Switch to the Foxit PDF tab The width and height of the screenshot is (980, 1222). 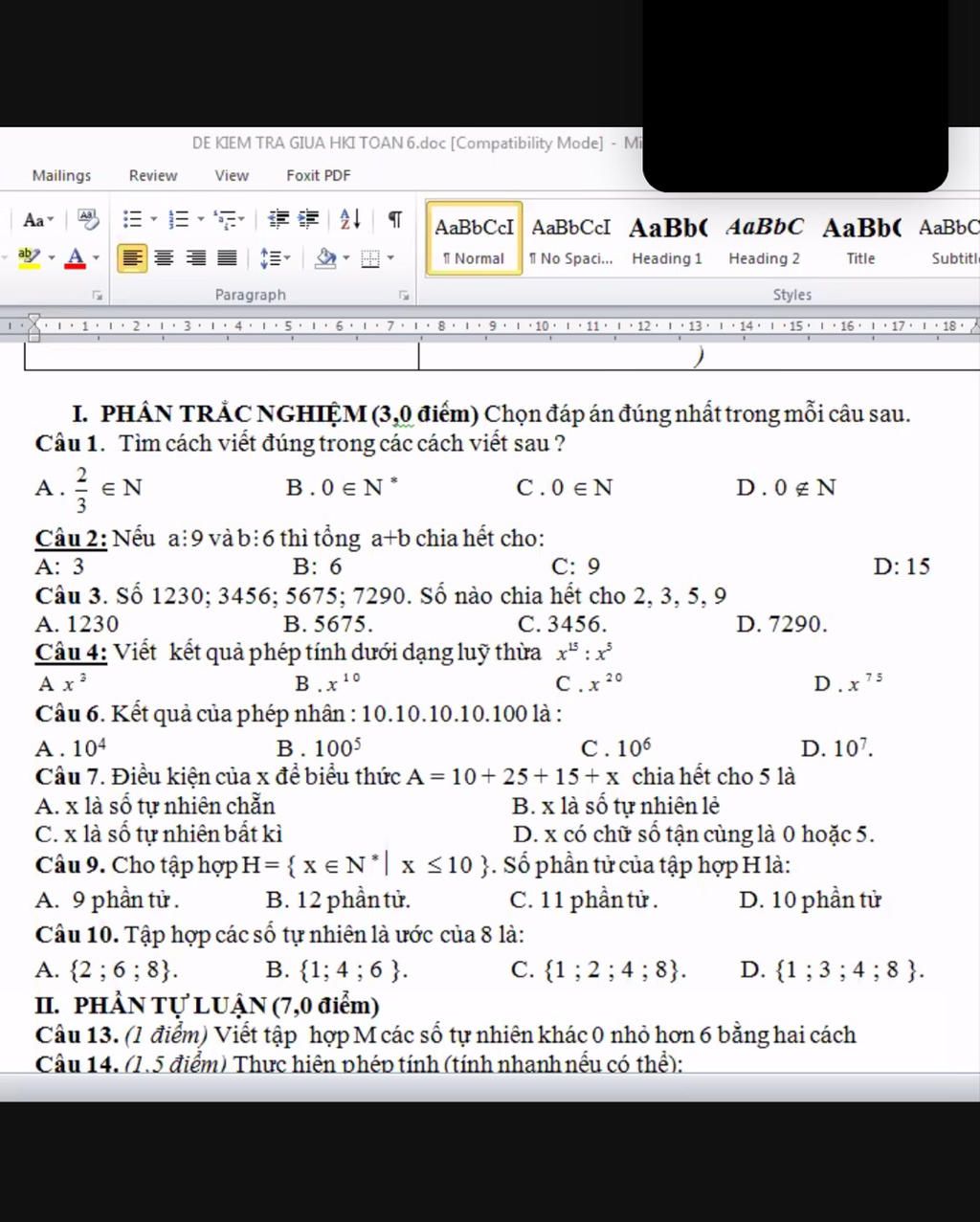tap(319, 175)
